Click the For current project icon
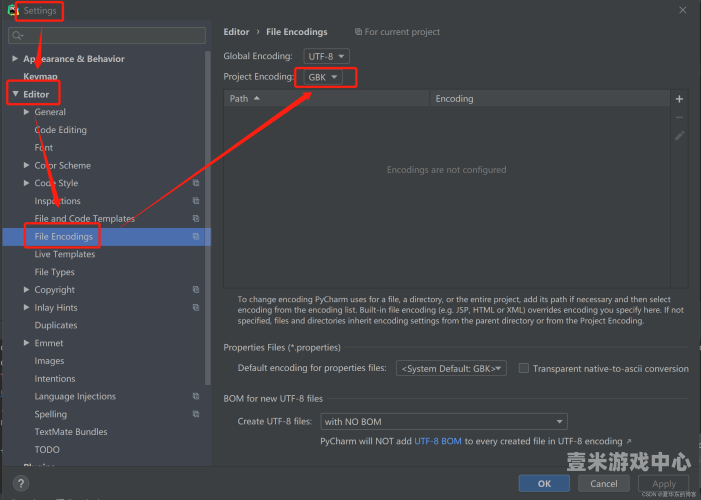701x500 pixels. 358,32
